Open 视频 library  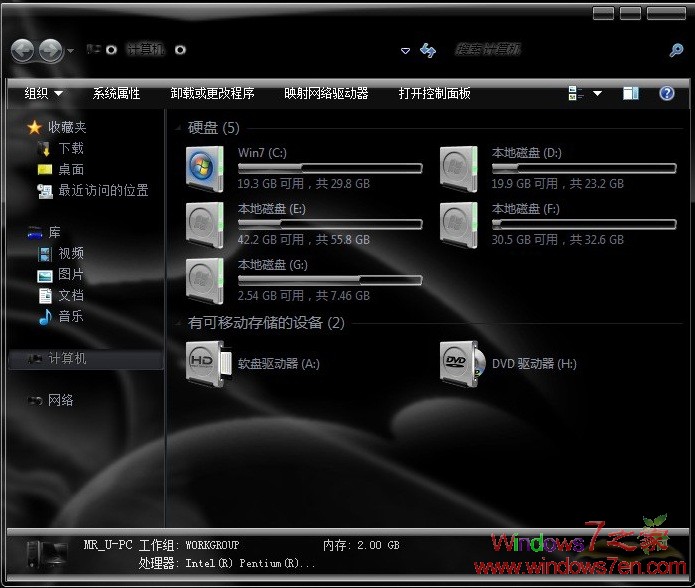(71, 253)
